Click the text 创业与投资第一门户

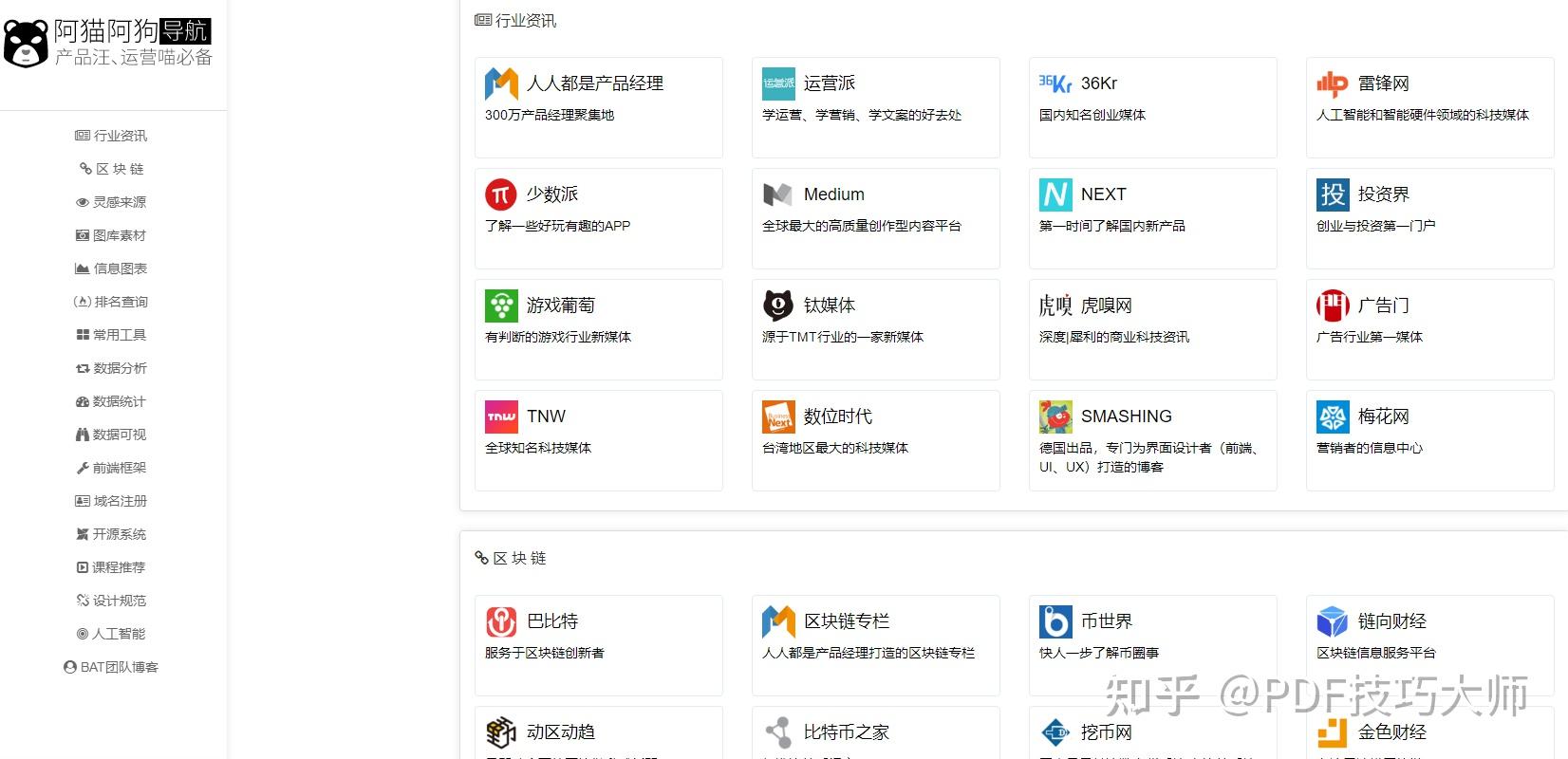click(x=1375, y=226)
